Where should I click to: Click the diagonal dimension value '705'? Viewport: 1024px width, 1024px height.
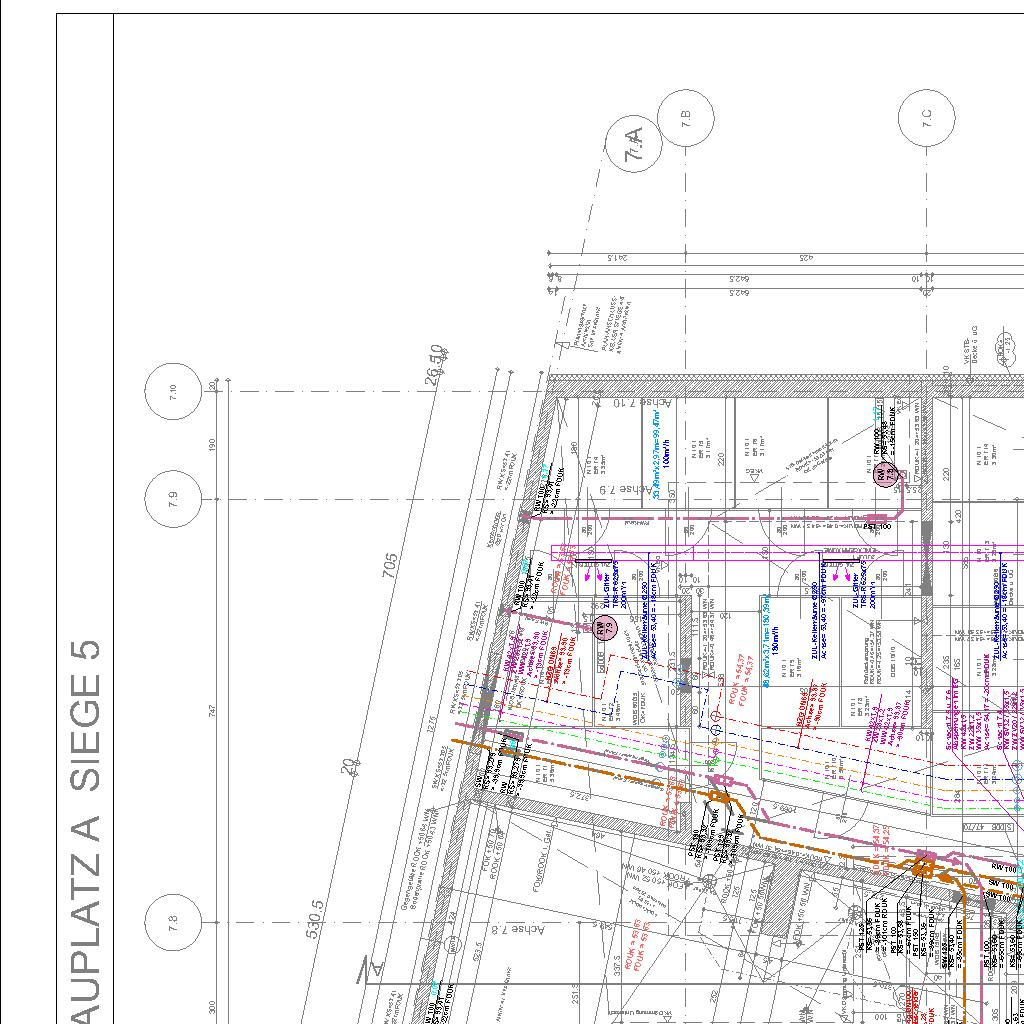pos(389,566)
